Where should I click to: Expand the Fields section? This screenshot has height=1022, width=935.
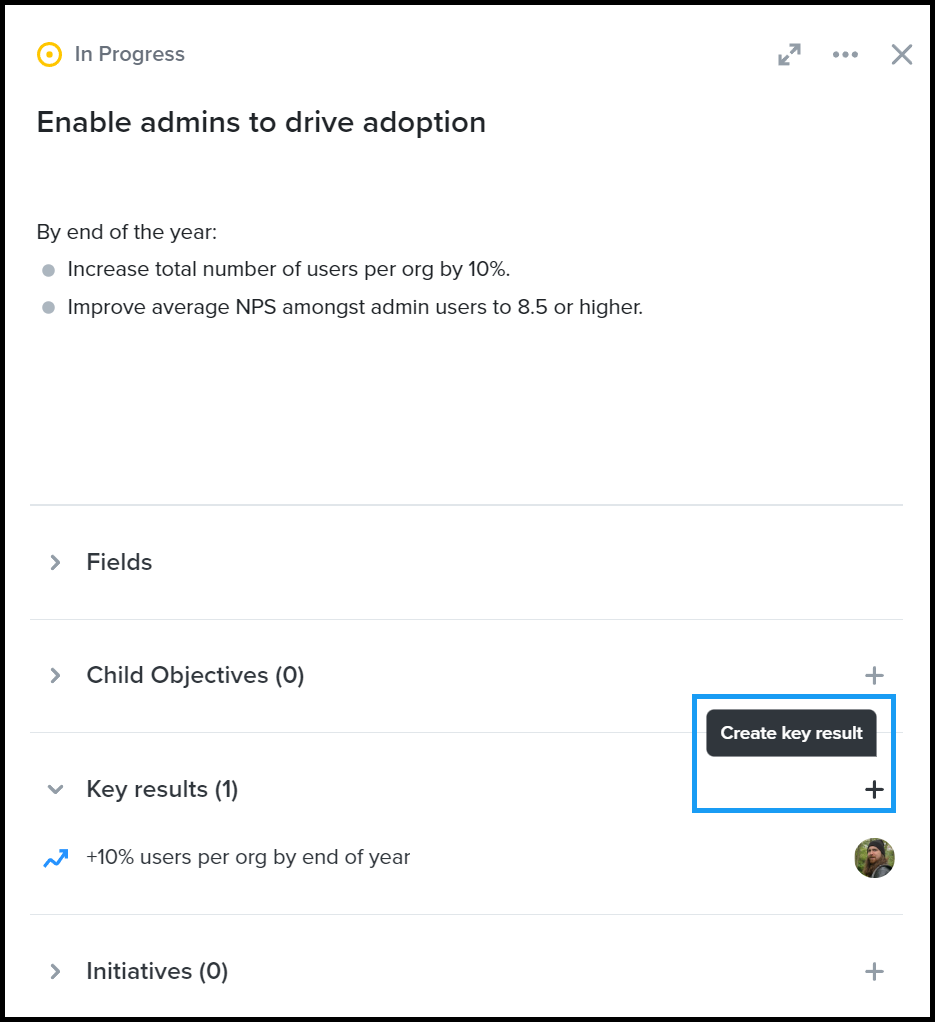click(56, 562)
